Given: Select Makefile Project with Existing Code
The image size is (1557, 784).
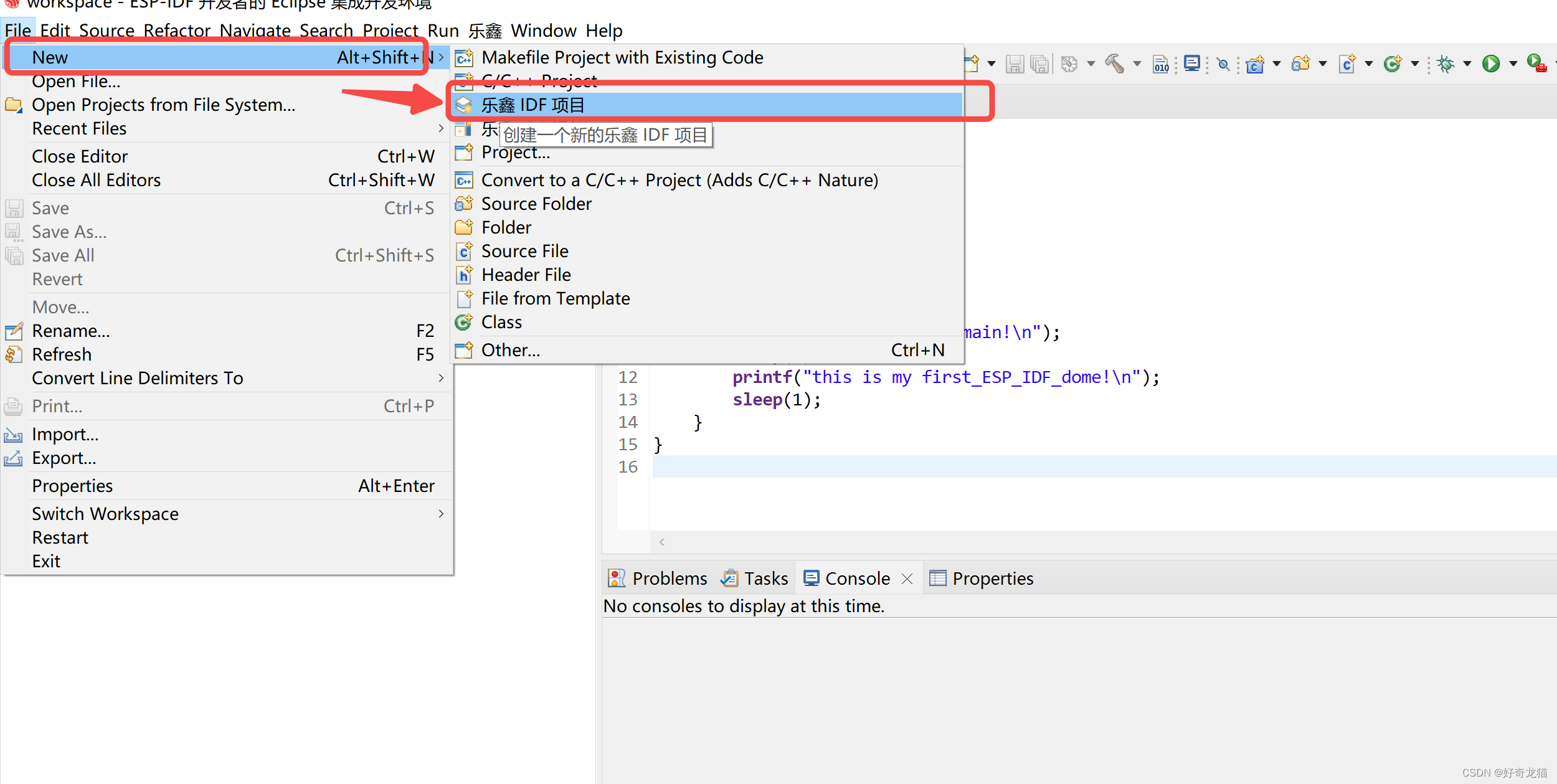Looking at the screenshot, I should pyautogui.click(x=708, y=57).
